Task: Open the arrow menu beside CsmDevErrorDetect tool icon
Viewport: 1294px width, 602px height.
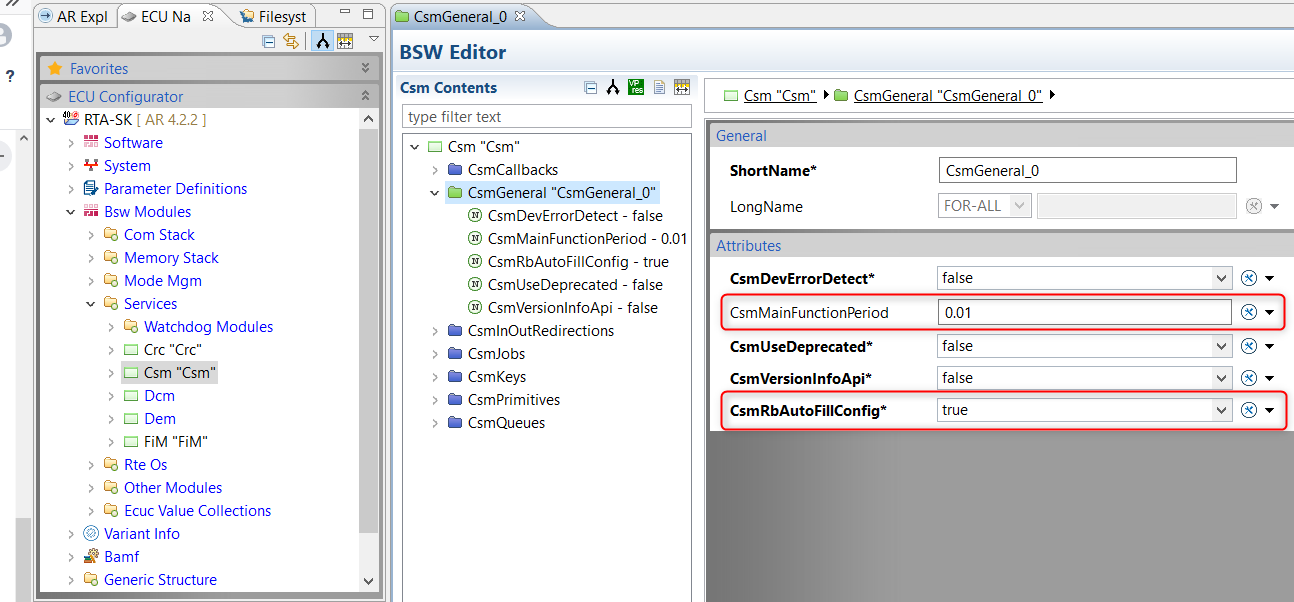Action: [x=1270, y=279]
